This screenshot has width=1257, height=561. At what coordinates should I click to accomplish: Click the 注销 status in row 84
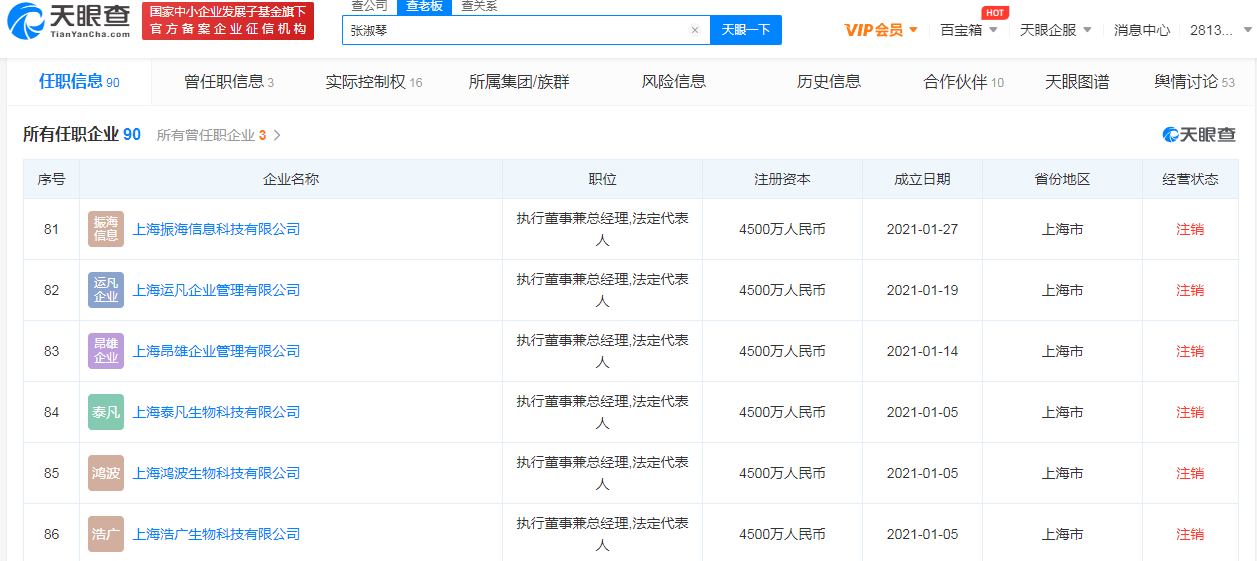tap(1190, 412)
